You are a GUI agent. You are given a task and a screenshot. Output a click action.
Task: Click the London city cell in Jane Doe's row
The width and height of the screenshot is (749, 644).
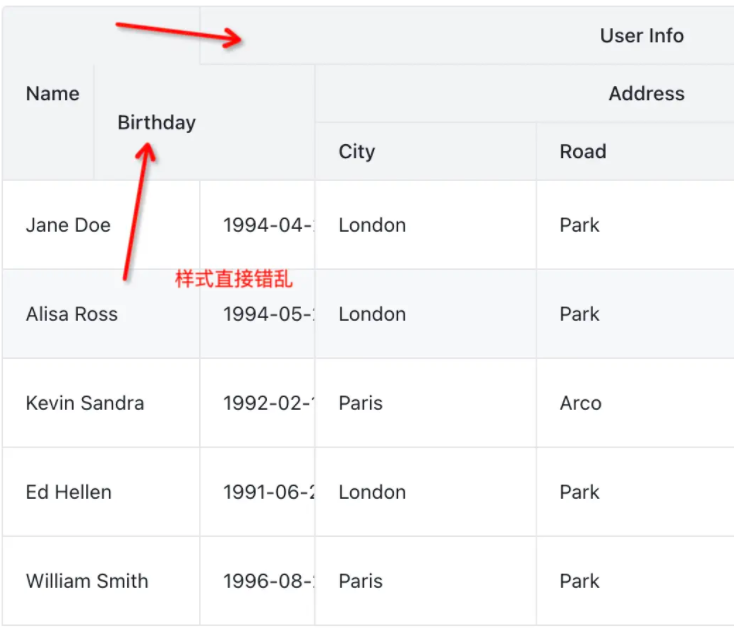pos(372,225)
